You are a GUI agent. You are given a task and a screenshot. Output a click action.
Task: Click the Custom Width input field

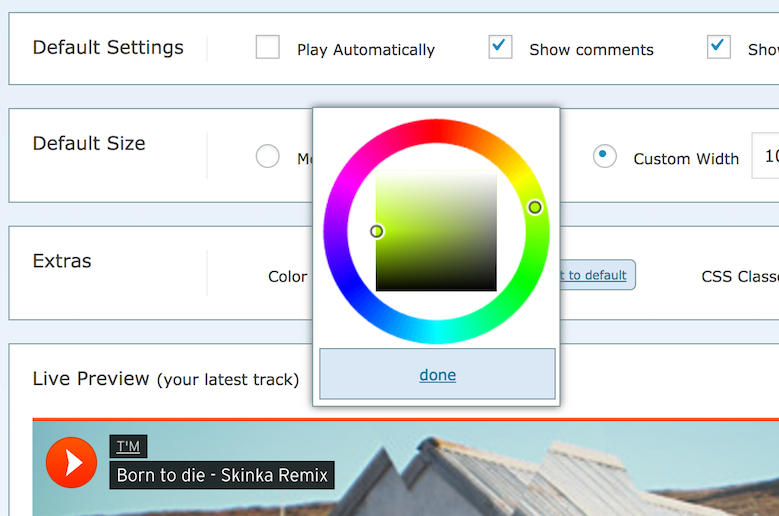pyautogui.click(x=765, y=156)
